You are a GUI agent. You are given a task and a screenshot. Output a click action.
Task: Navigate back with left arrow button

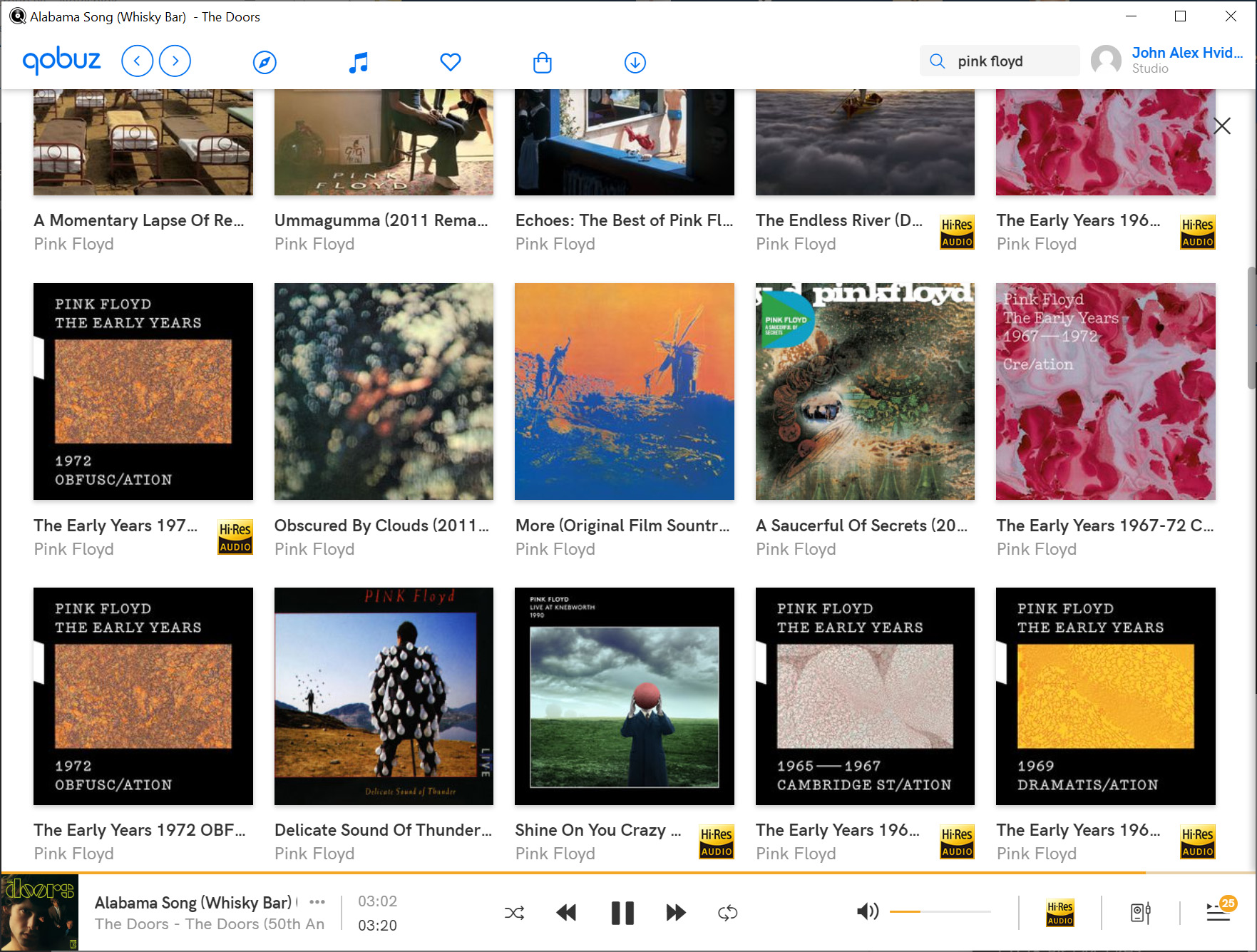pos(138,61)
